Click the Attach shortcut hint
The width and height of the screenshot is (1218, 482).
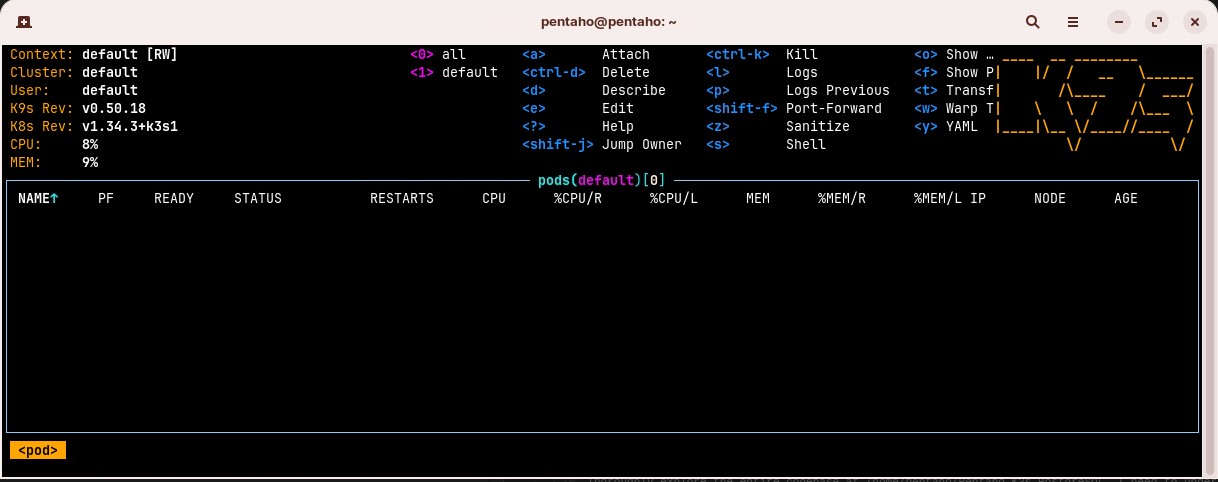tap(625, 55)
